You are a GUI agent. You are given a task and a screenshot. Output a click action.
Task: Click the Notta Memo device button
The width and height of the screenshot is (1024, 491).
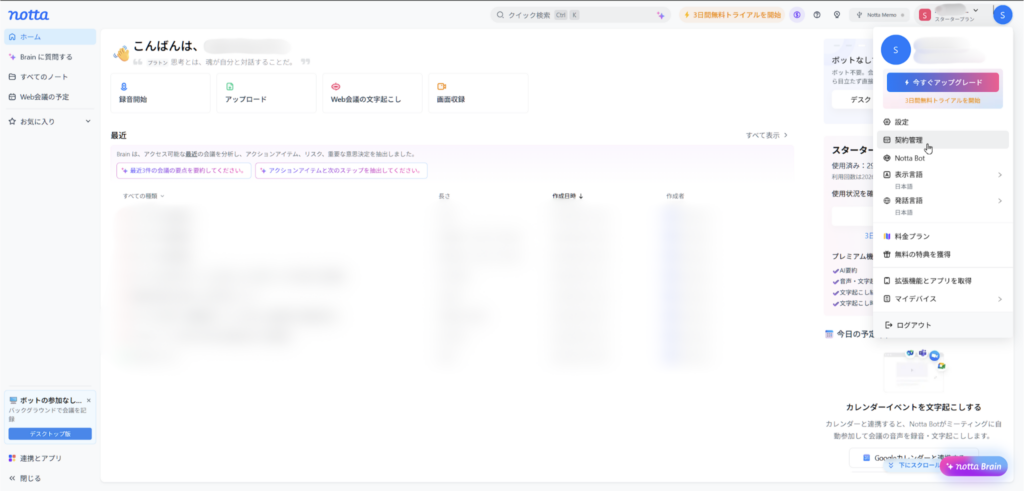880,15
